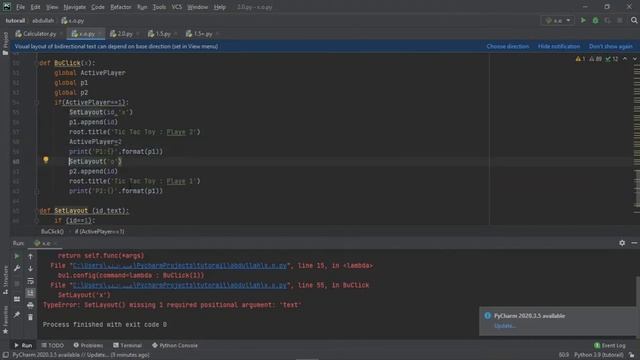The image size is (640, 360).
Task: Go to next highlighted error arrow
Action: point(635,59)
